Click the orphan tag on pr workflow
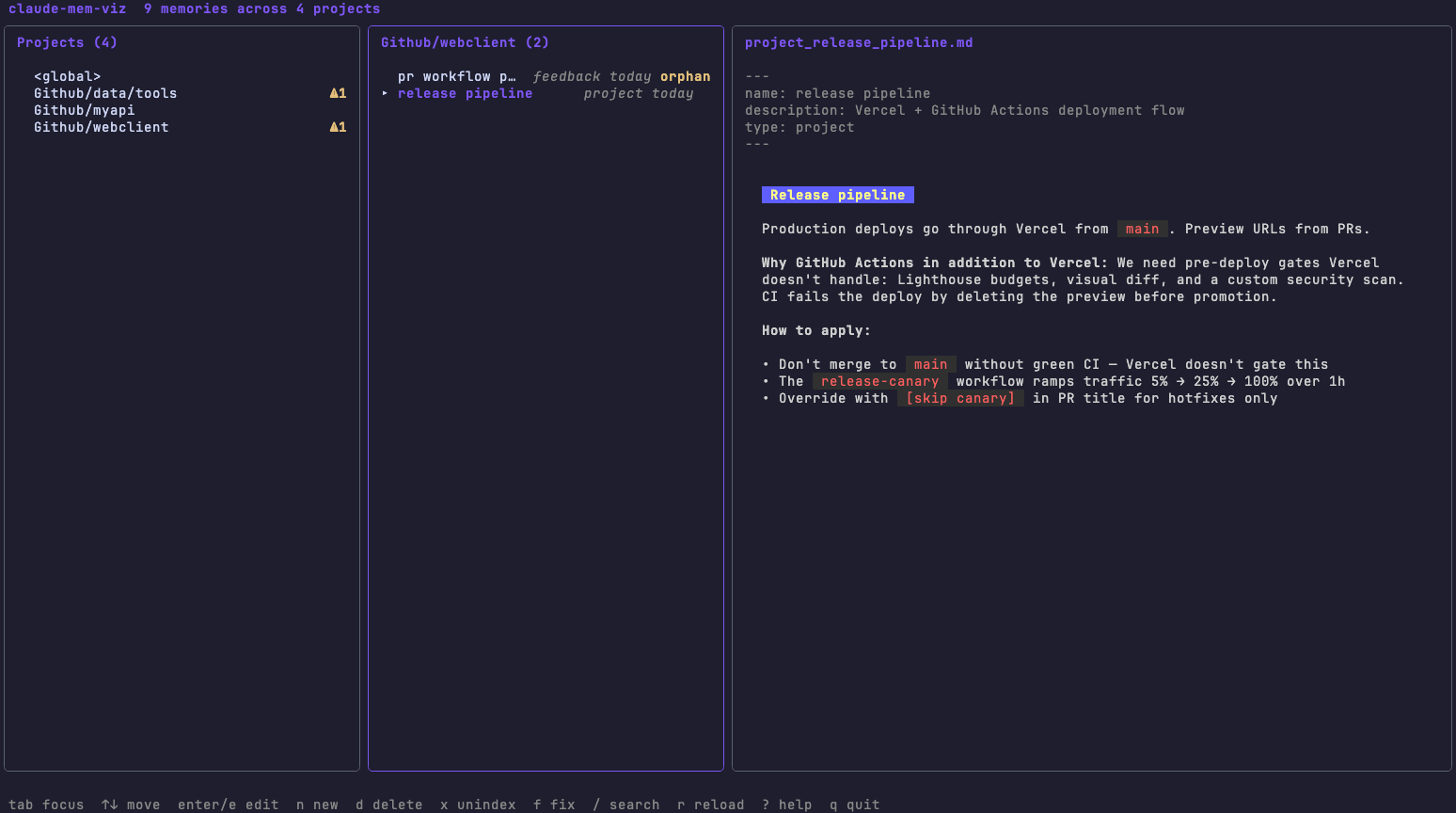Screen dimensions: 1456x813 tap(685, 76)
